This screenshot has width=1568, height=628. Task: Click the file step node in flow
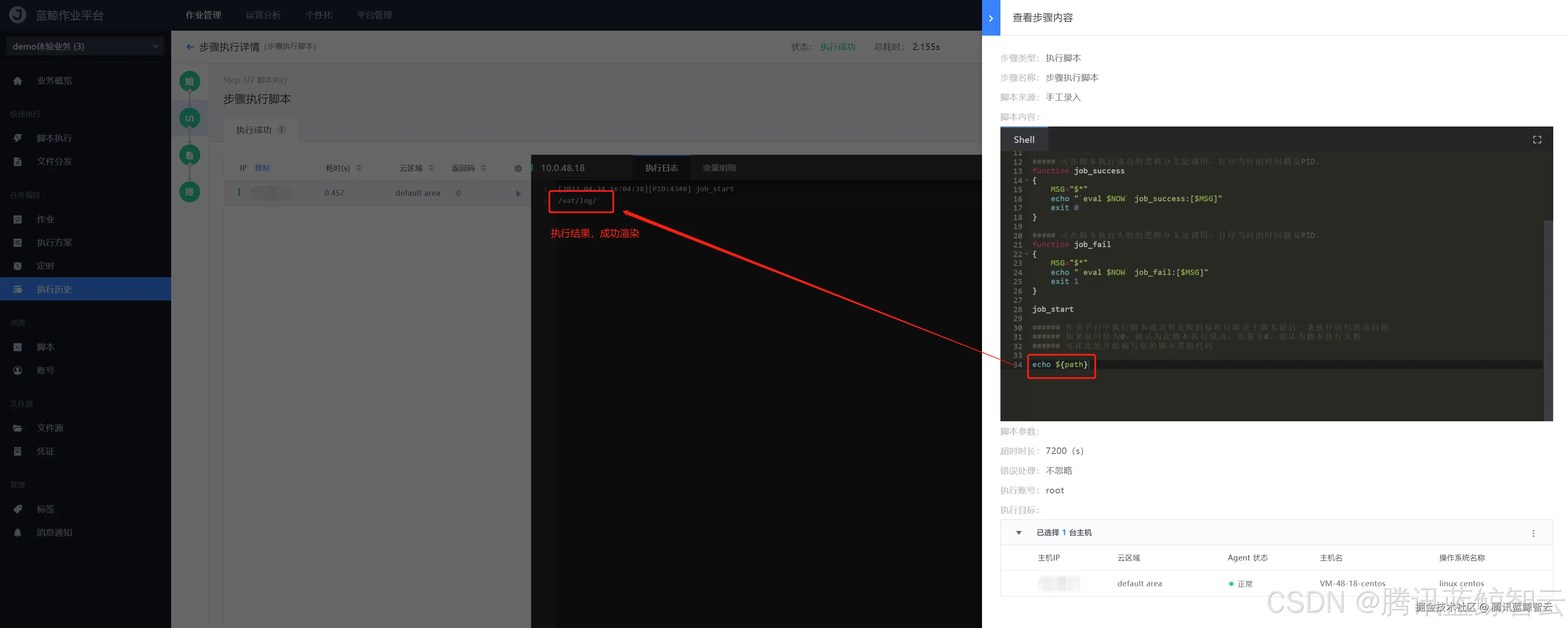click(x=190, y=155)
